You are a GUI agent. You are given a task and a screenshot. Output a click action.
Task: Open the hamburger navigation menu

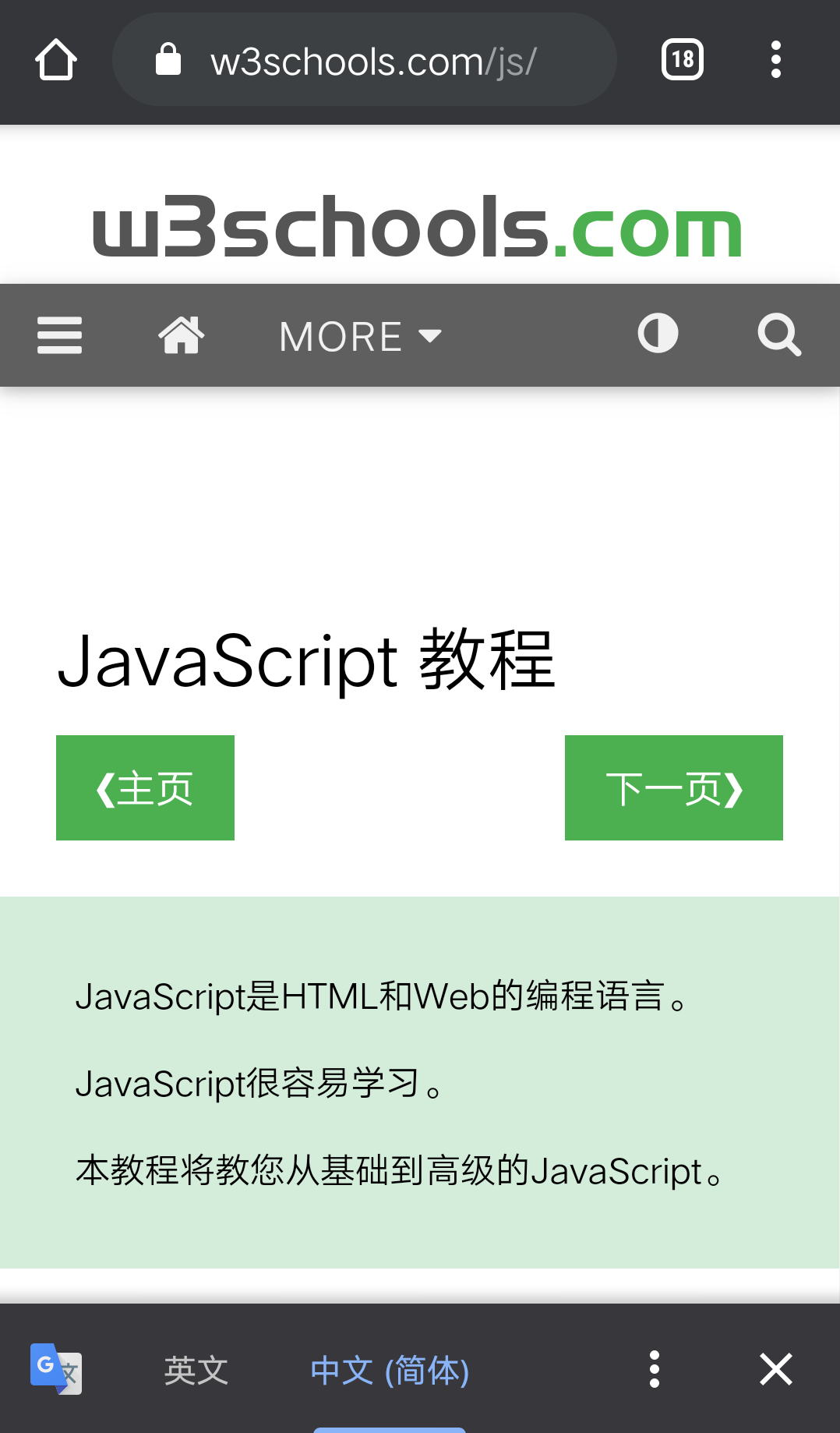coord(59,335)
